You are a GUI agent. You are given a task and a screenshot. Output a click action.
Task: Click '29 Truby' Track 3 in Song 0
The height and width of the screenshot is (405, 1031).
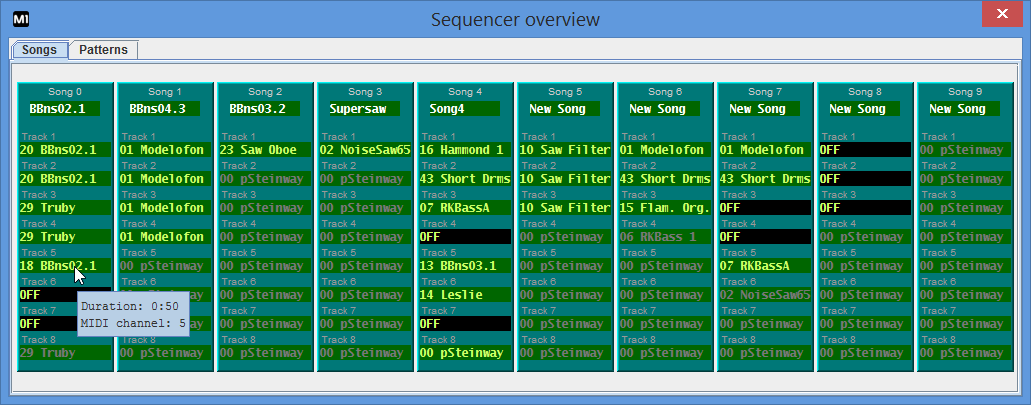tap(65, 208)
